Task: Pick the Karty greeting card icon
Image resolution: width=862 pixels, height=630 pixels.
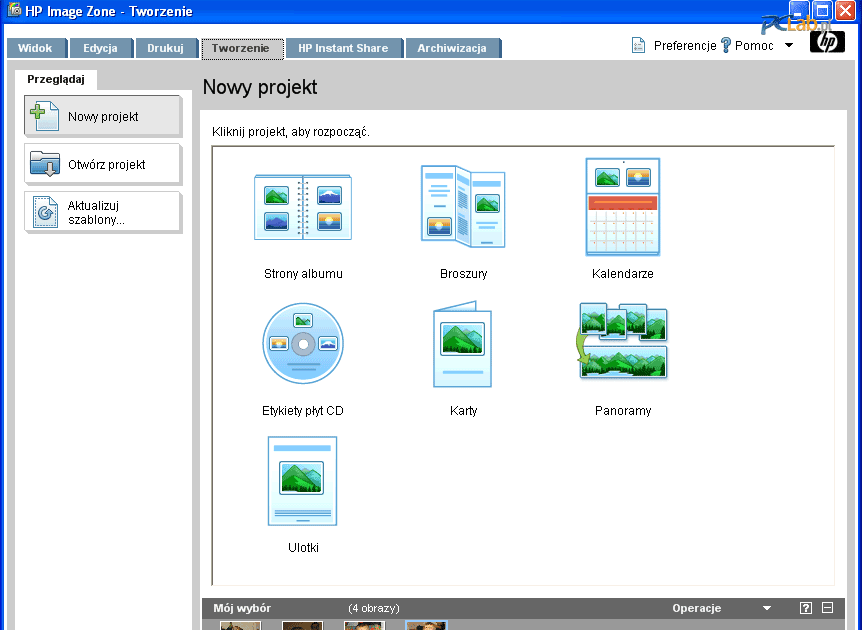Action: [462, 344]
